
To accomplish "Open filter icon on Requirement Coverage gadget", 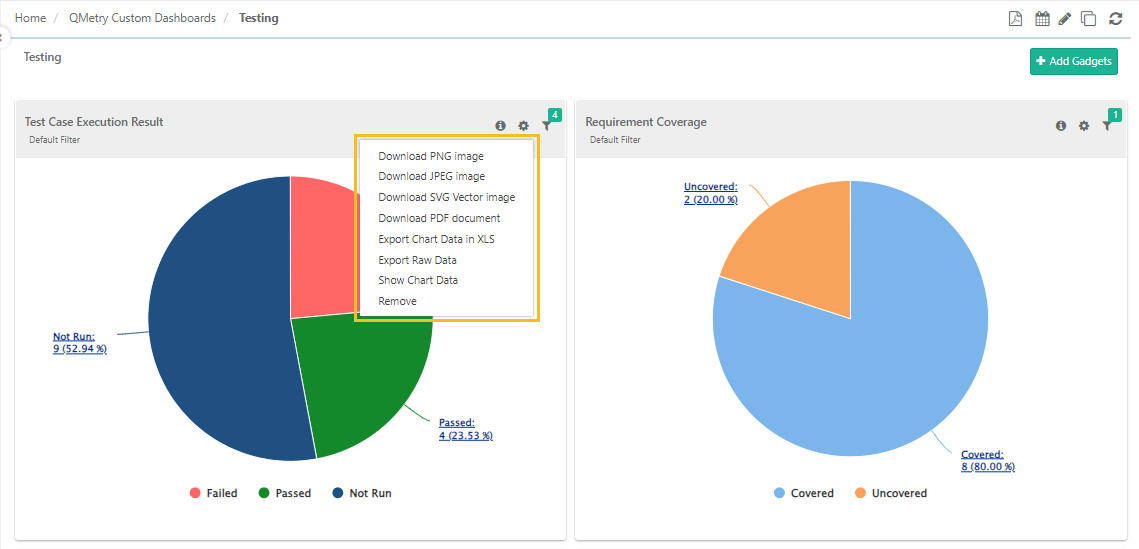I will coord(1107,126).
